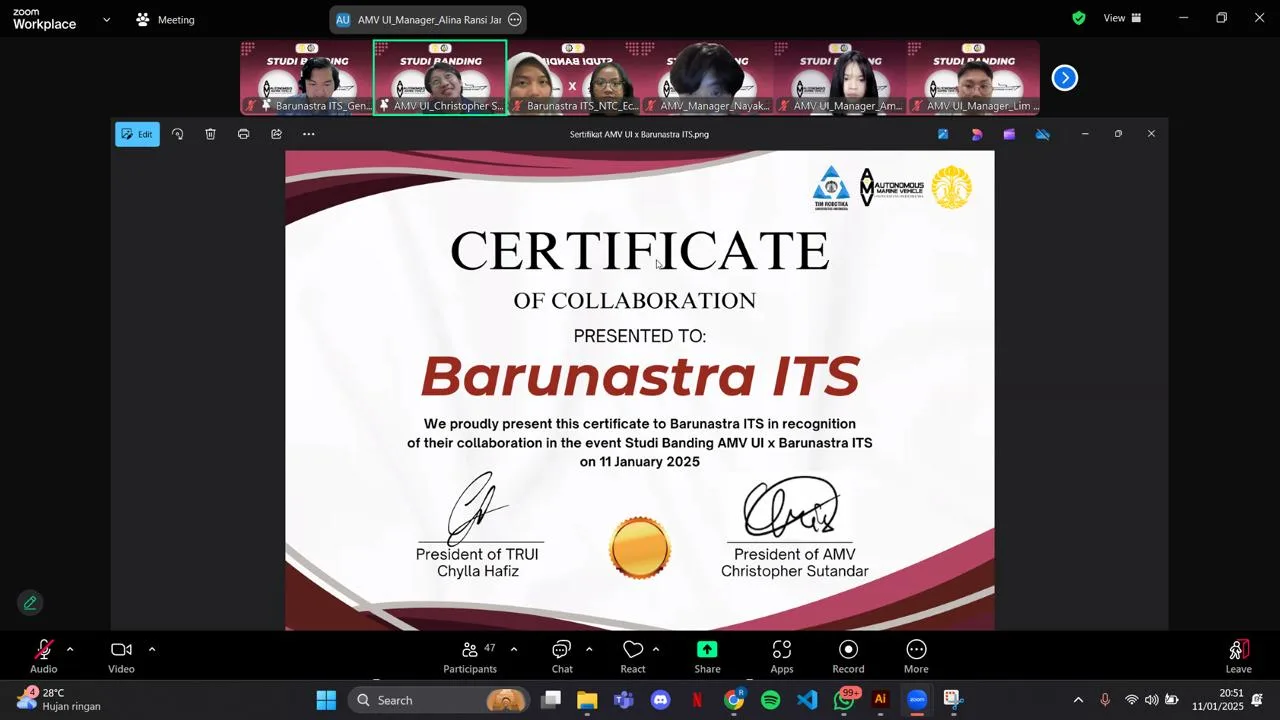Open the Participants panel
The height and width of the screenshot is (720, 1280).
coord(470,656)
